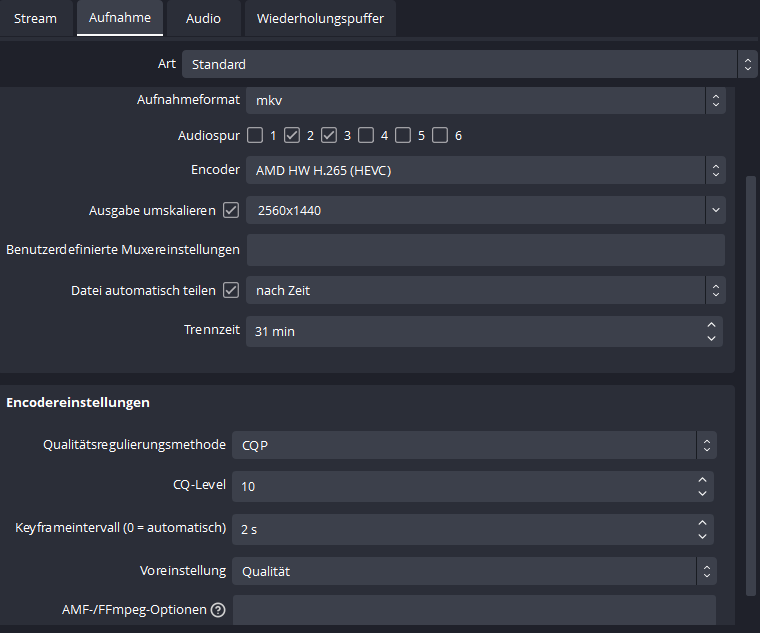The height and width of the screenshot is (633, 760).
Task: Enable Audiospur 5 checkbox
Action: (x=403, y=135)
